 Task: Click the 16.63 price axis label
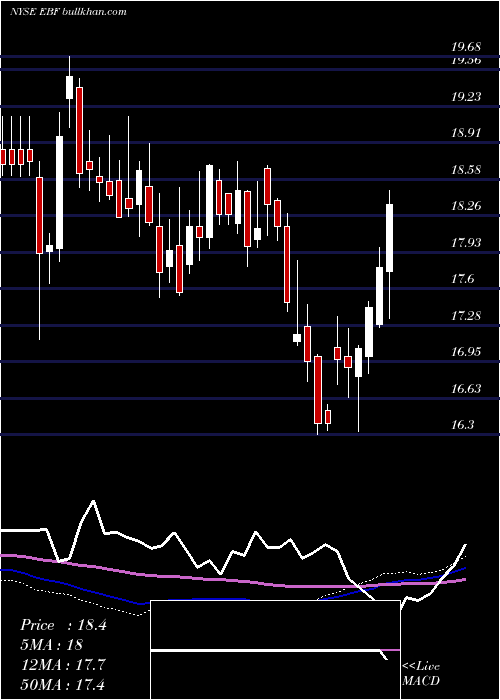click(466, 389)
